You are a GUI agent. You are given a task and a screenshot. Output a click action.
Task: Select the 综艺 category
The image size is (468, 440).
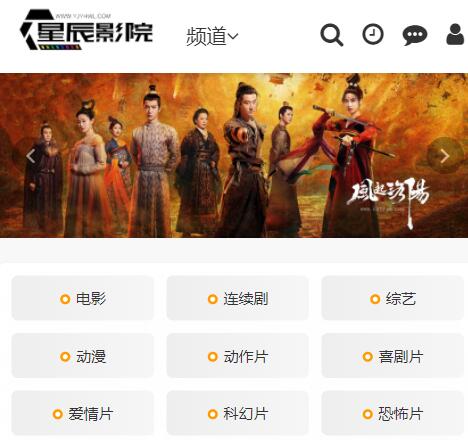click(393, 298)
